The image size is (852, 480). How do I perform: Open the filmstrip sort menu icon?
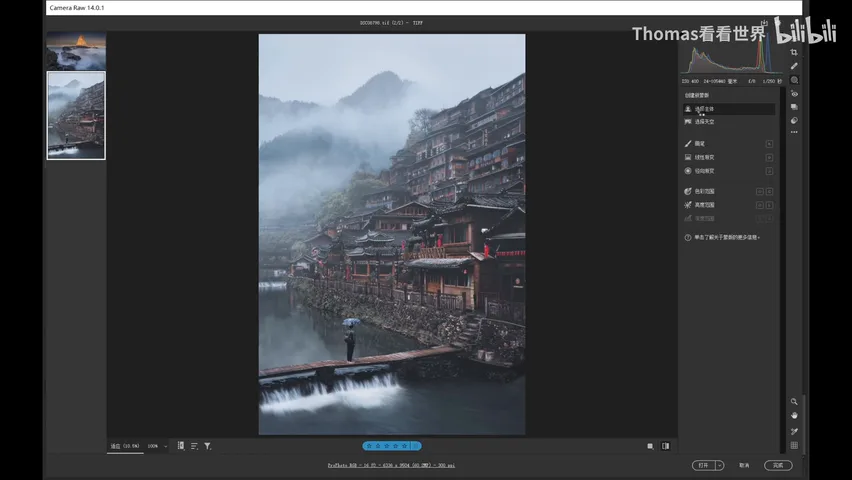(x=194, y=446)
